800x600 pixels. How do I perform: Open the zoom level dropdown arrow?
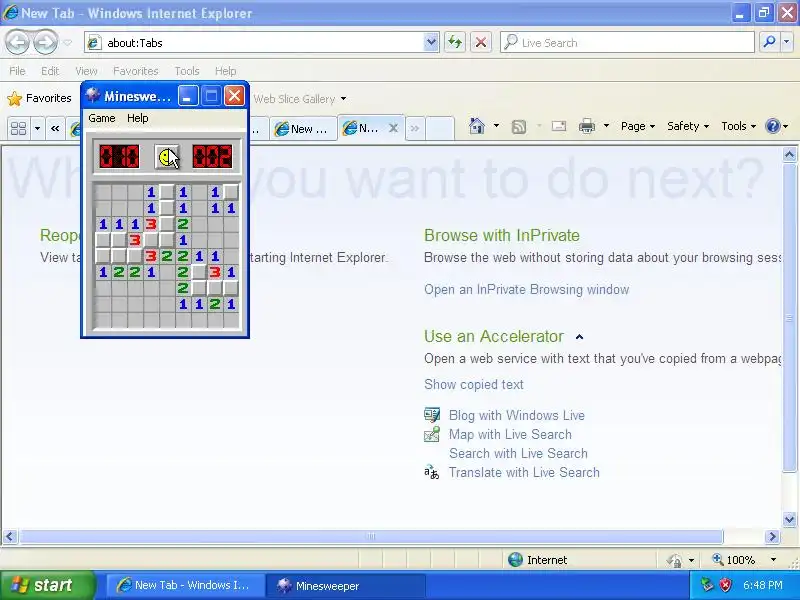pos(773,560)
